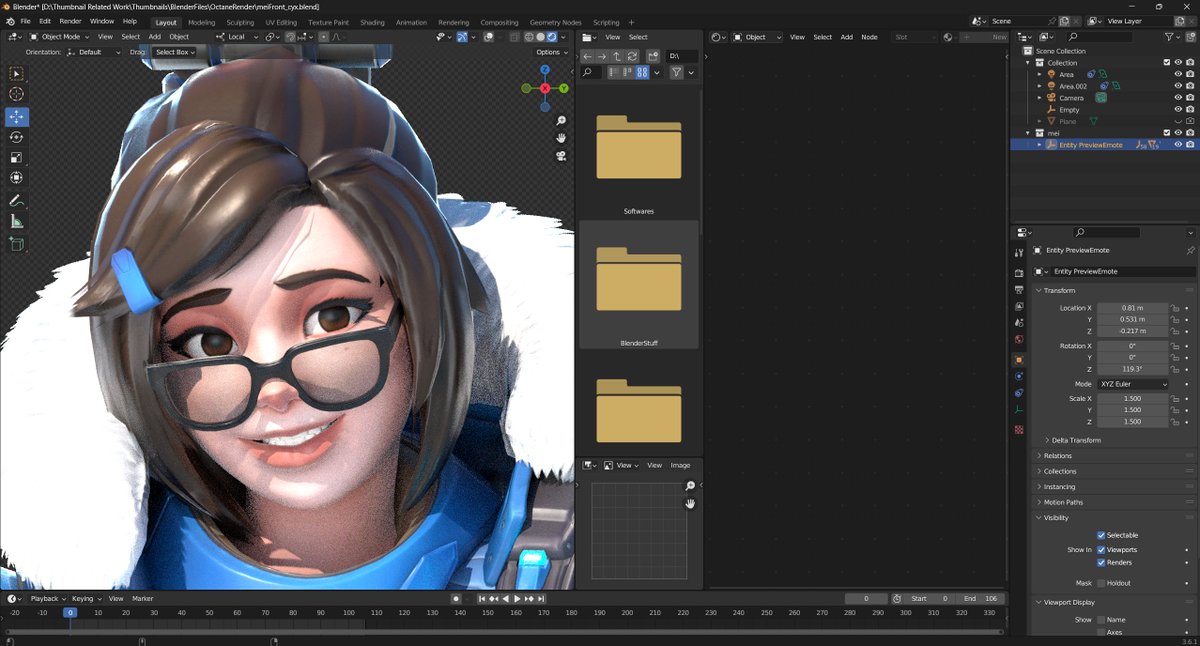1200x646 pixels.
Task: Jump to the timeline start frame
Action: 482,599
